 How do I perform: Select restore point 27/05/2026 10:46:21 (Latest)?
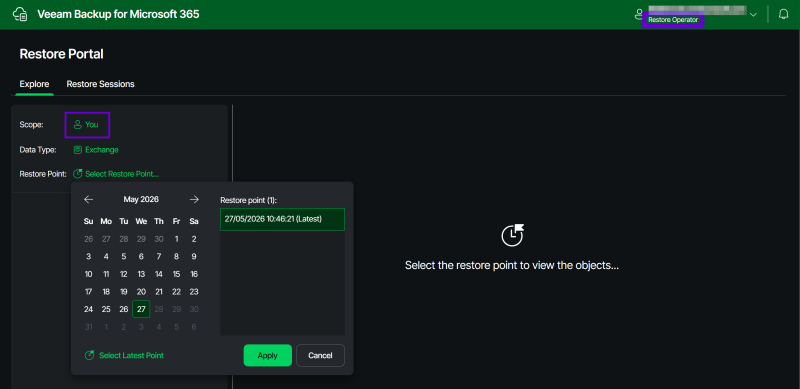click(282, 219)
